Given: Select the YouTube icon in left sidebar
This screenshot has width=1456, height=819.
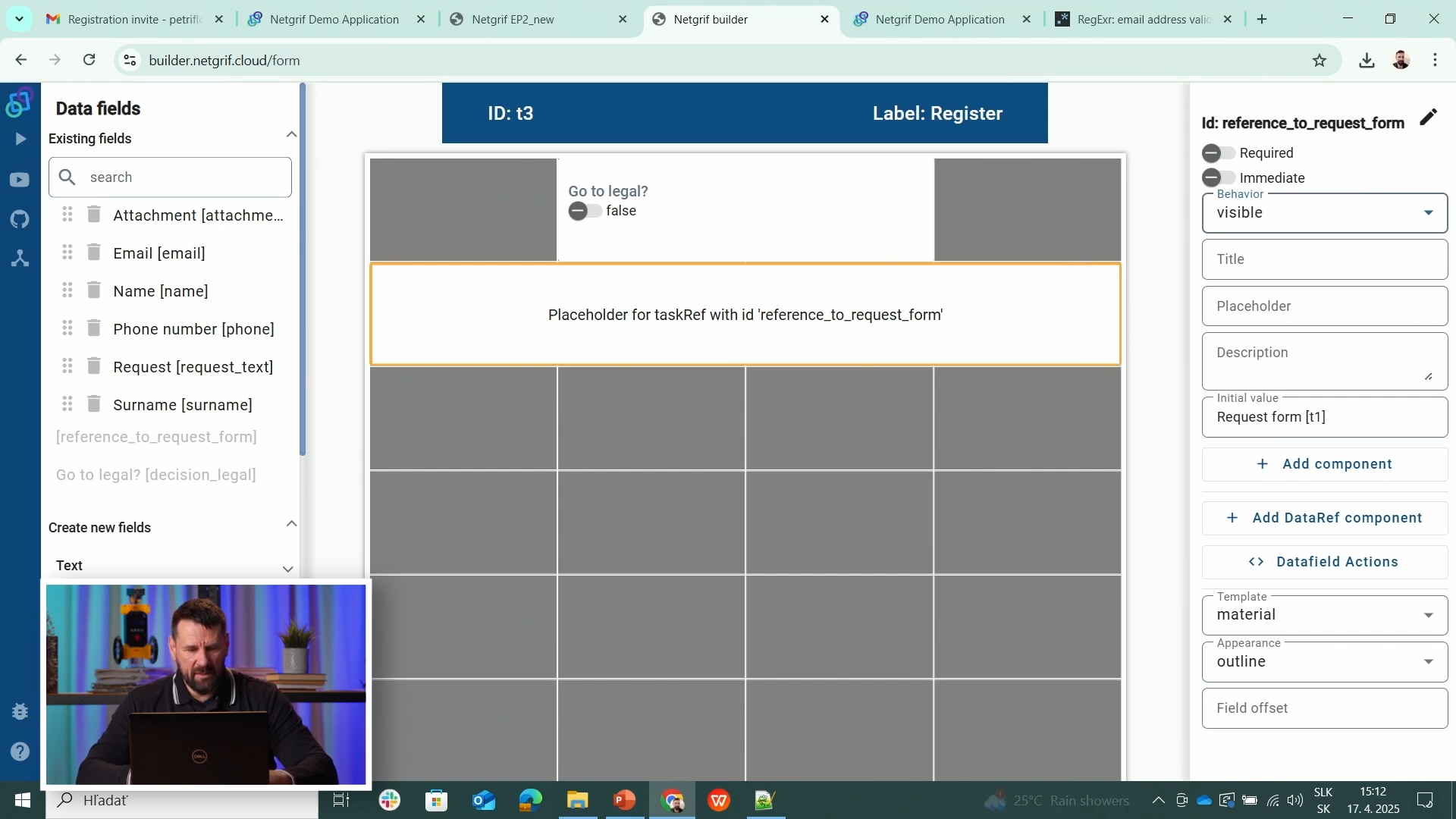Looking at the screenshot, I should point(20,180).
